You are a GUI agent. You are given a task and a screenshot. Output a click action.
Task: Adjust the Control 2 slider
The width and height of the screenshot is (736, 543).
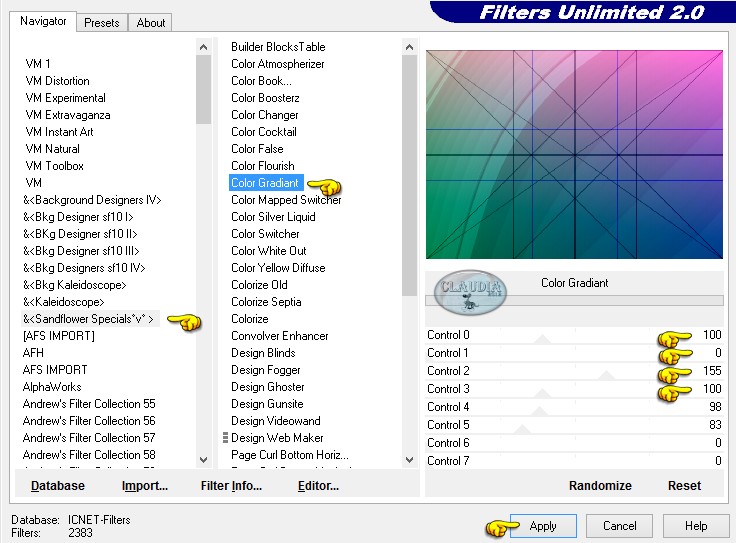click(x=606, y=375)
